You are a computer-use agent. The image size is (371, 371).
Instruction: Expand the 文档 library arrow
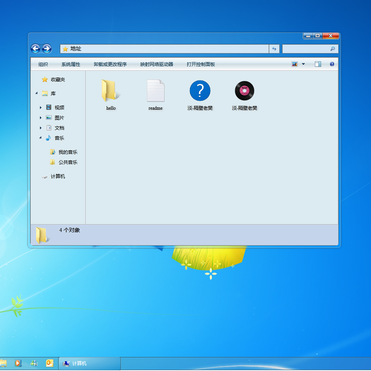coord(41,128)
